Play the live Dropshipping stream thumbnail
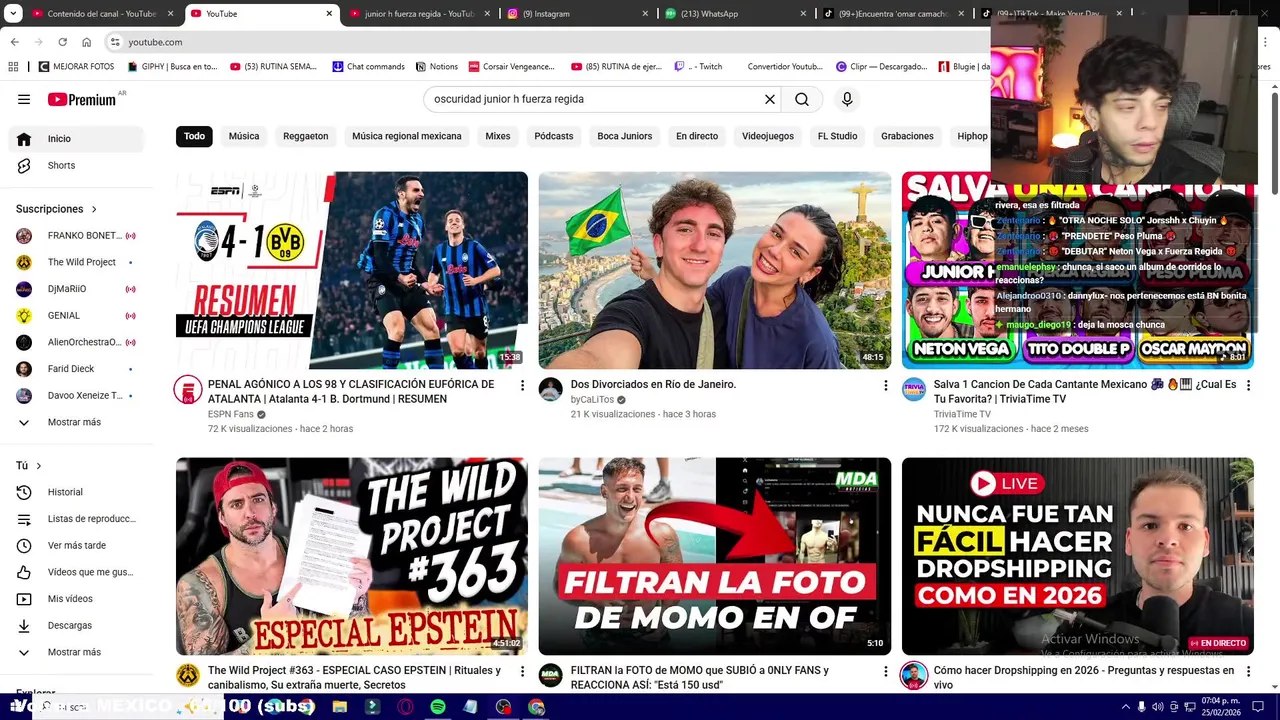 1078,556
